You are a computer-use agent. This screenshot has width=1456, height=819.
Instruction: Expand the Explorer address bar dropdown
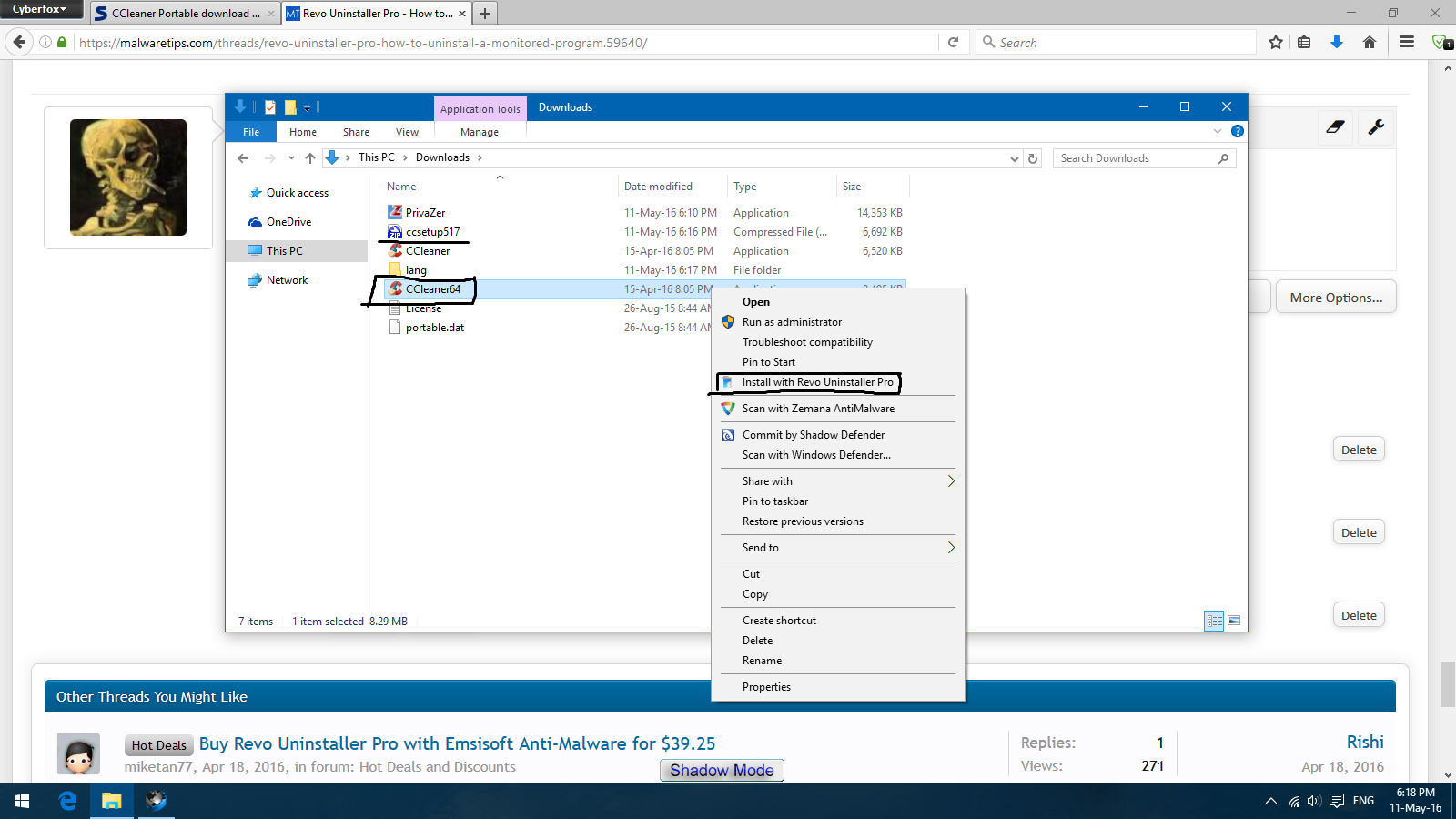pos(1015,158)
